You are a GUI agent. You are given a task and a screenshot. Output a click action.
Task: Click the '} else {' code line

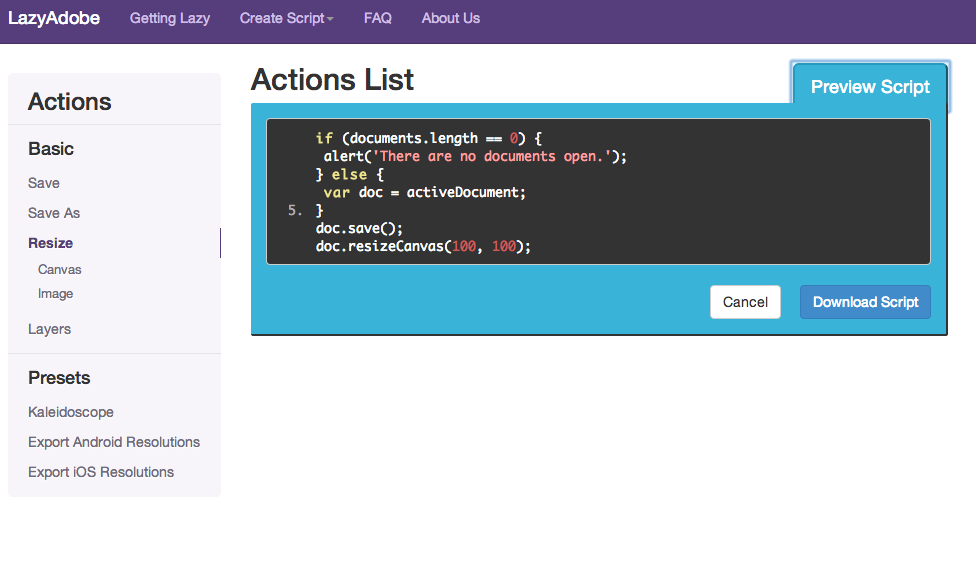point(350,174)
